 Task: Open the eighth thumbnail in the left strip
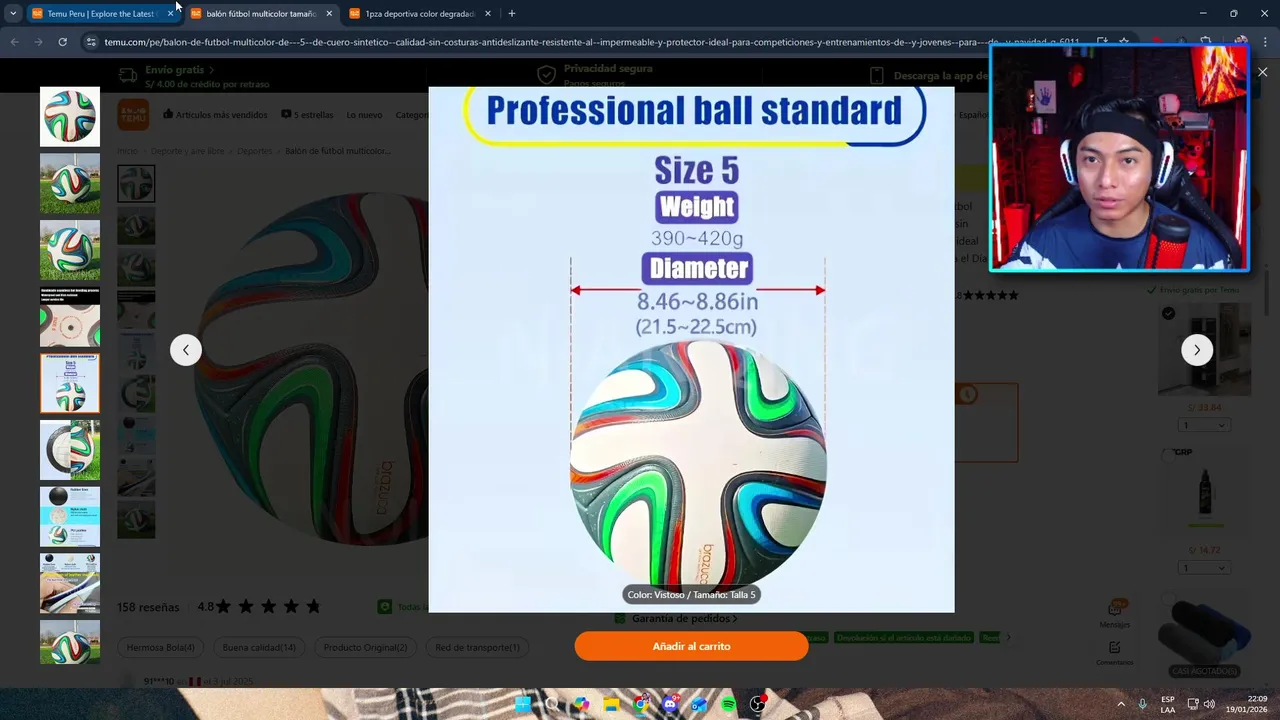[70, 583]
